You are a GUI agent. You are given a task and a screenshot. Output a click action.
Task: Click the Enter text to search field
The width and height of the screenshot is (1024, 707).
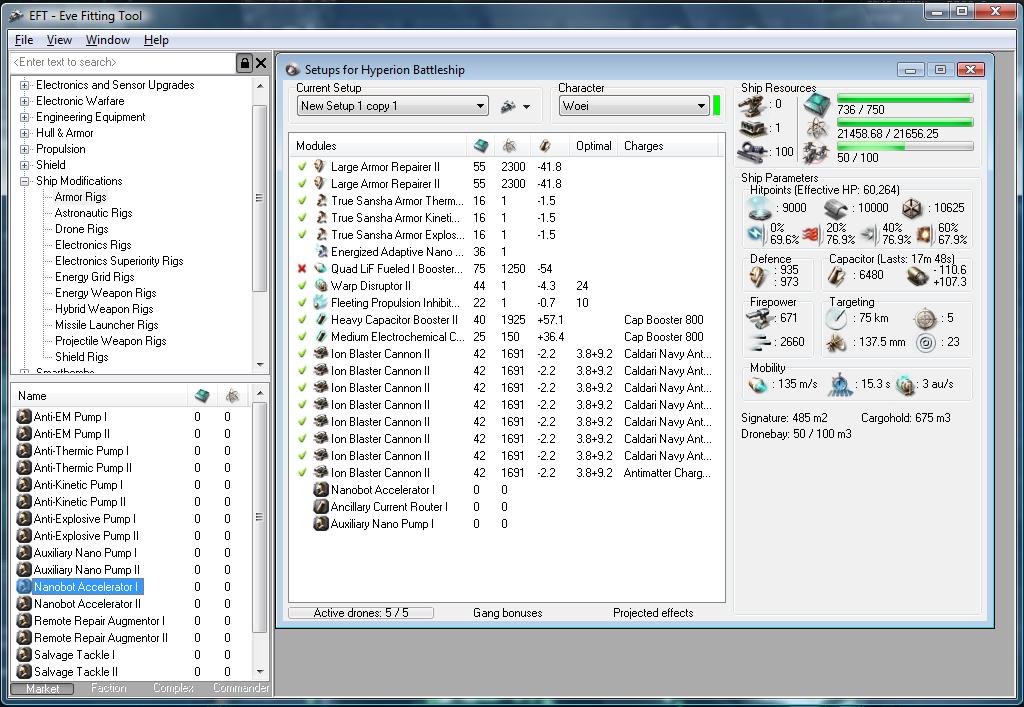(x=120, y=63)
